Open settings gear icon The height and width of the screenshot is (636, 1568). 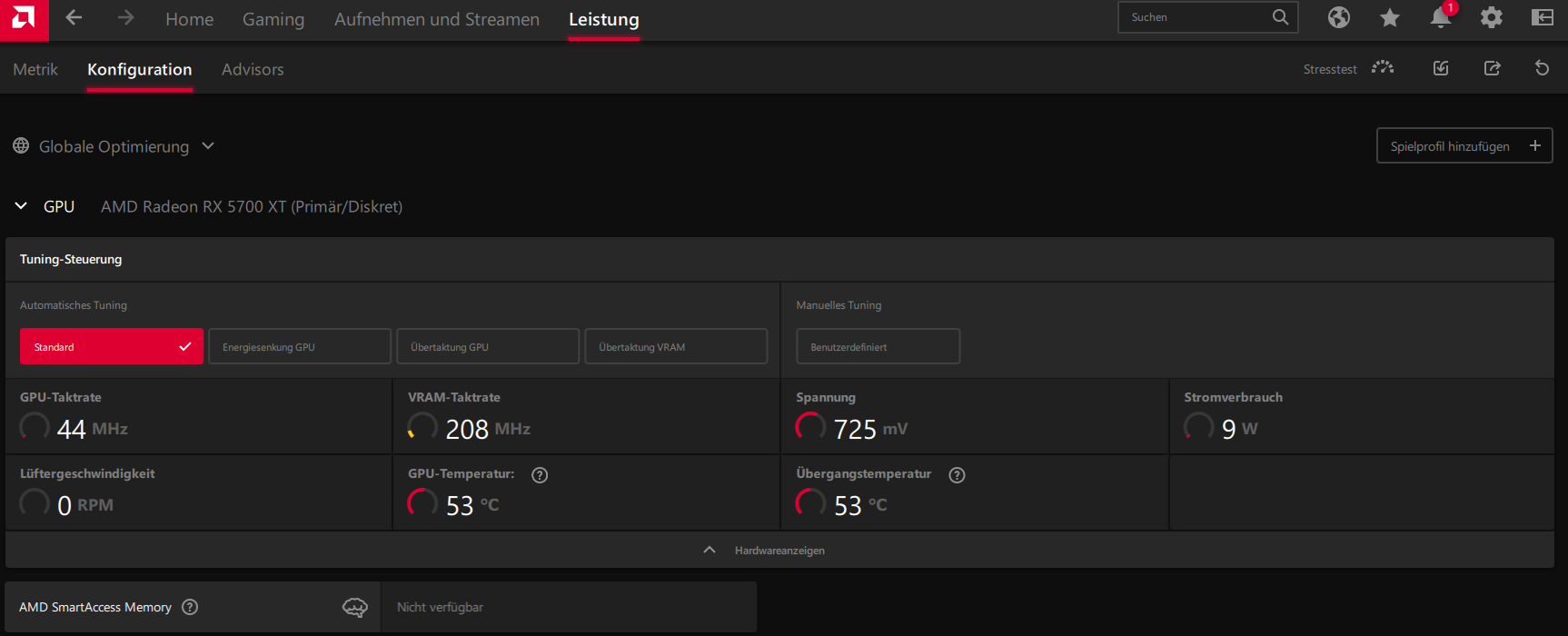[1492, 17]
